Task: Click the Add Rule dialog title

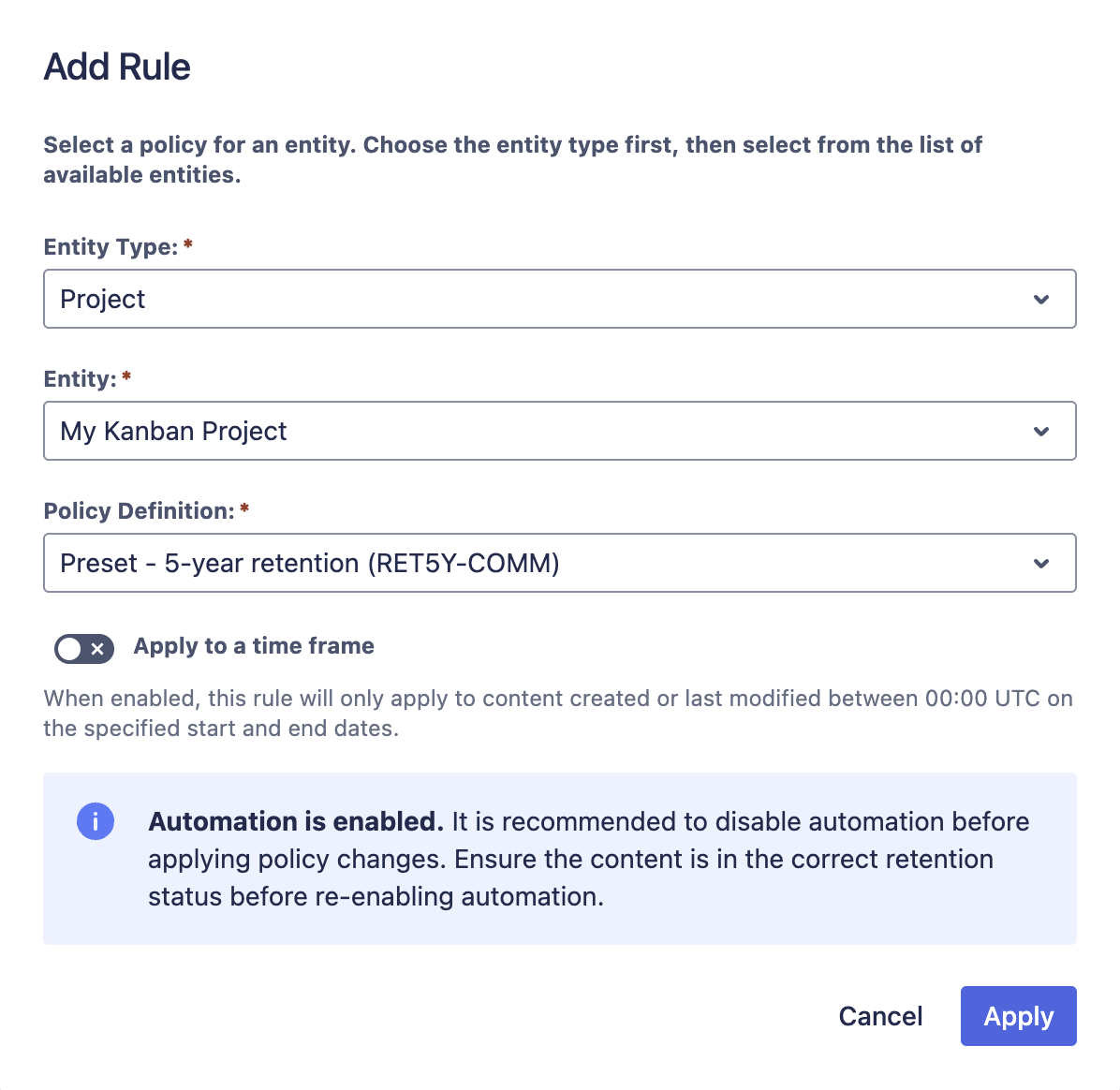Action: pos(116,66)
